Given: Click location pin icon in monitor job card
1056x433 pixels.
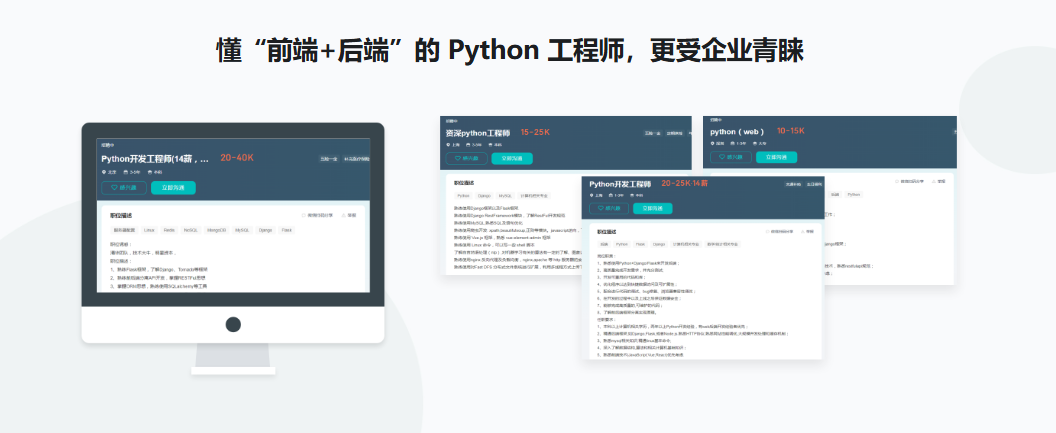Looking at the screenshot, I should (x=104, y=172).
